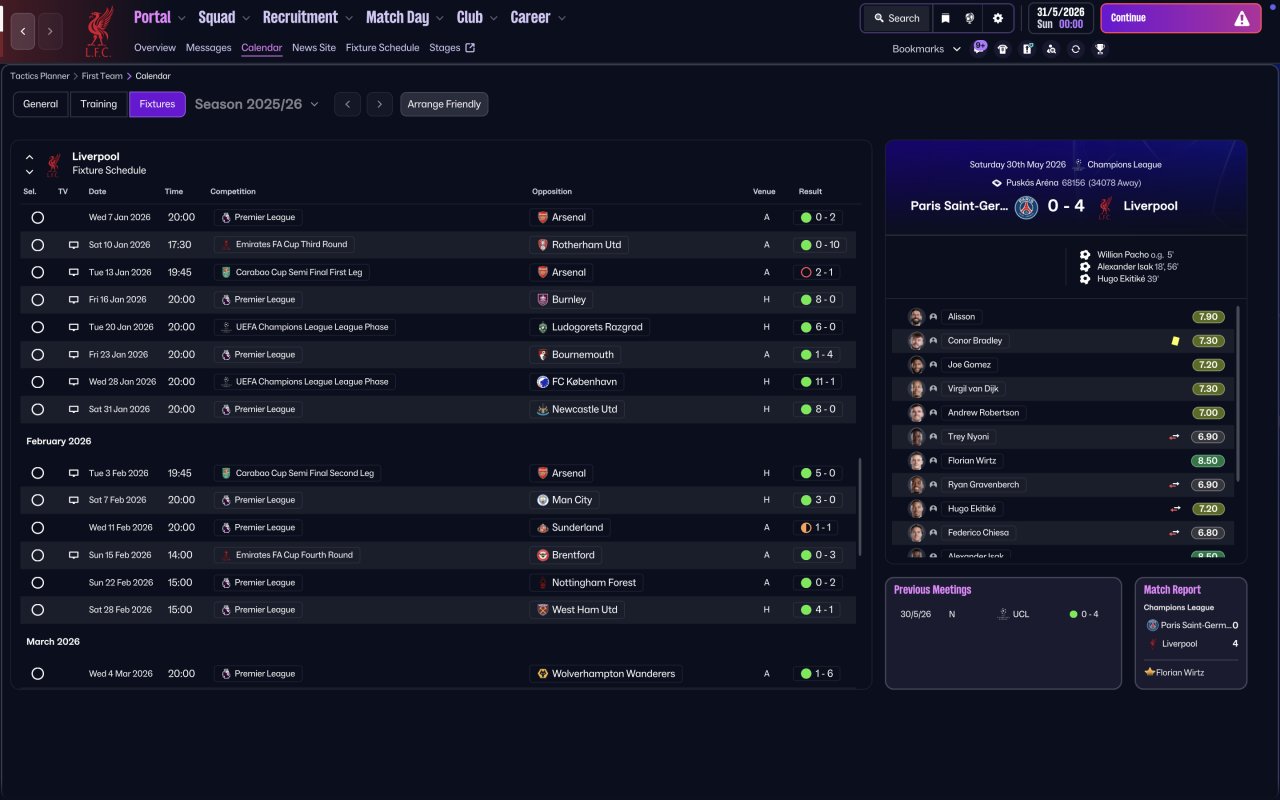1280x800 pixels.
Task: Select the Bournemouth fixture radio button
Action: pos(37,355)
